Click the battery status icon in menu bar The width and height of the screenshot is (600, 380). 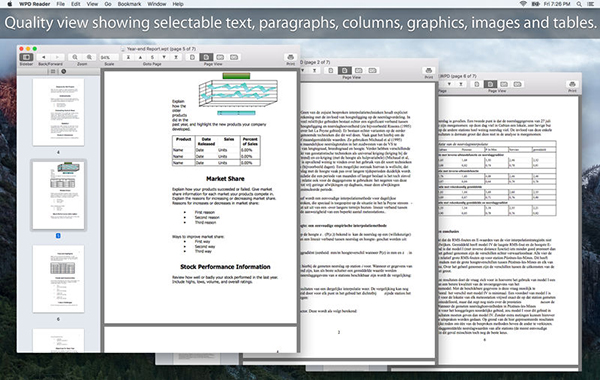click(535, 4)
